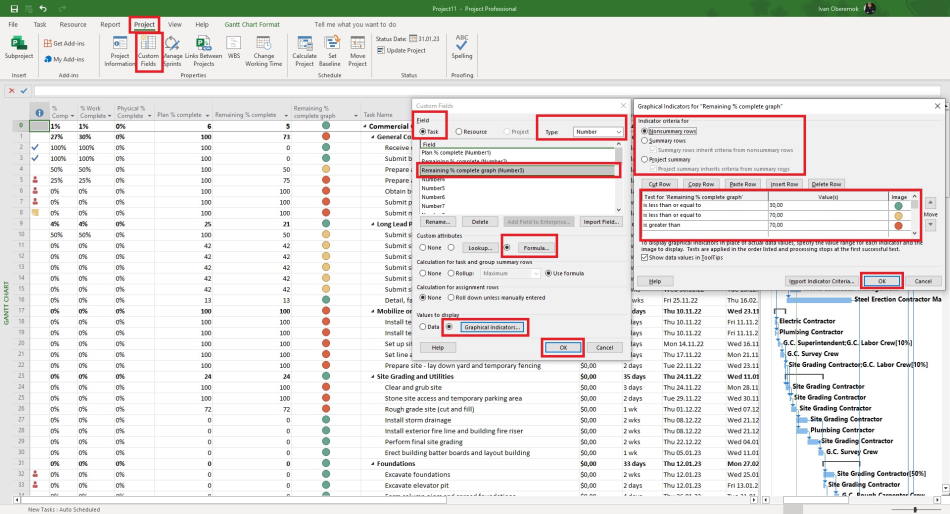Click the Undo arrow in title bar
The height and width of the screenshot is (514, 950).
click(43, 8)
